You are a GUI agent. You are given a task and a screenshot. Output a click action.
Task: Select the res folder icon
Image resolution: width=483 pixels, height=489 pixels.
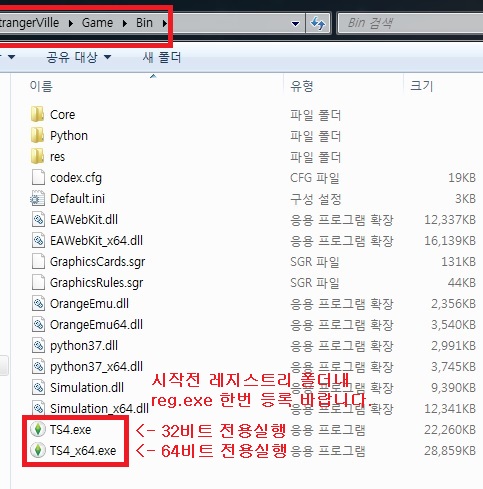(37, 156)
